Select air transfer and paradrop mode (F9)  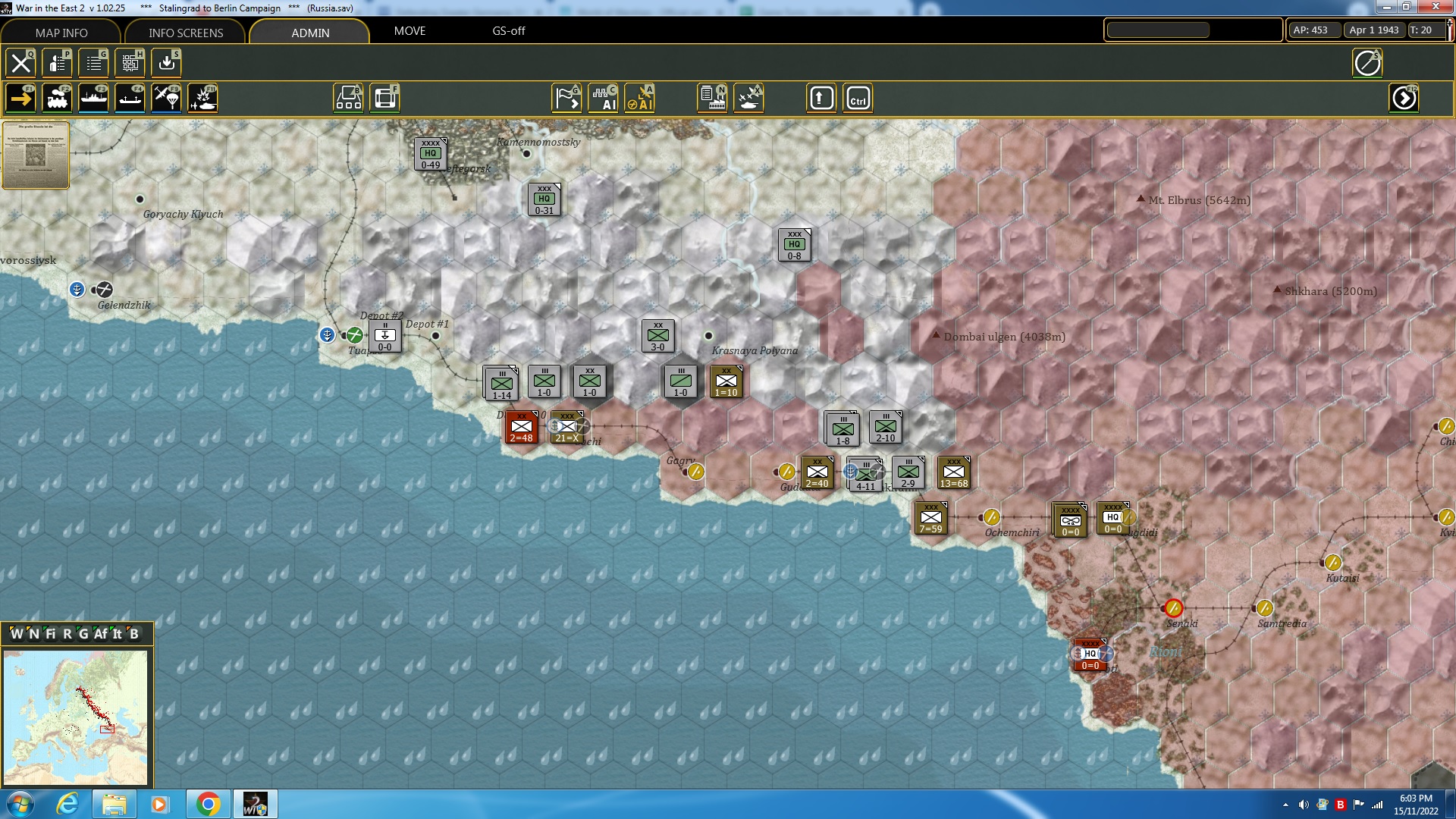pyautogui.click(x=166, y=97)
